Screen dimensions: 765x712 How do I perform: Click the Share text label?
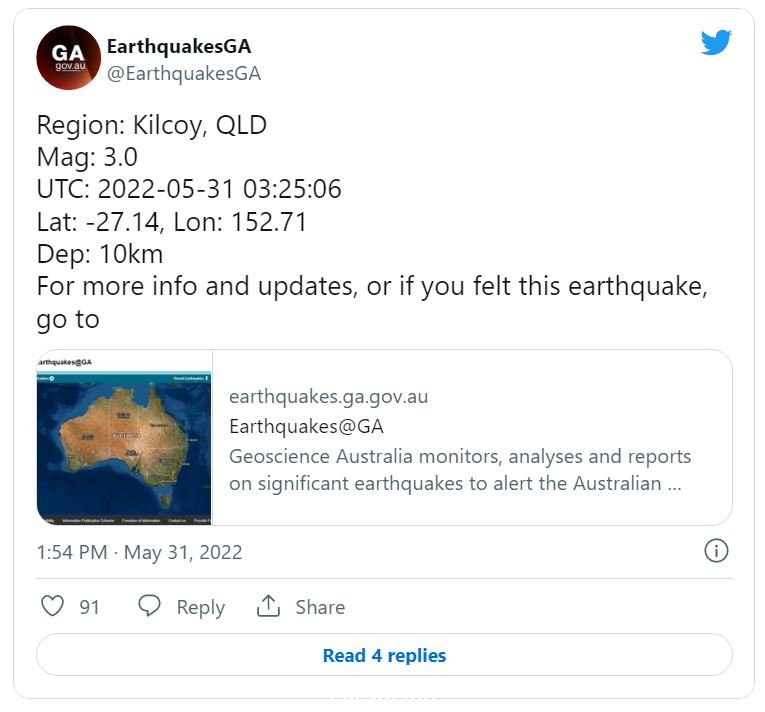pos(320,607)
